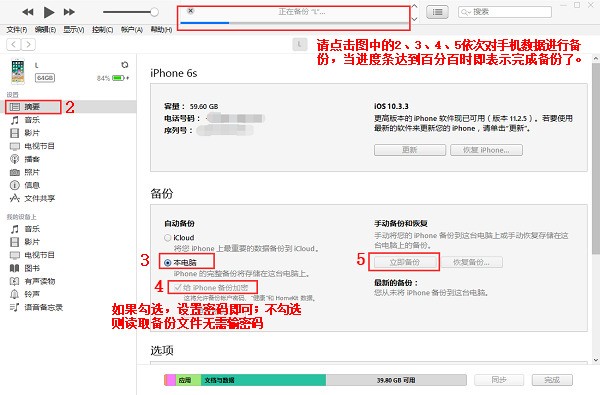This screenshot has height=395, width=600.
Task: Select the 本电脑 backup radio button
Action: tap(167, 263)
